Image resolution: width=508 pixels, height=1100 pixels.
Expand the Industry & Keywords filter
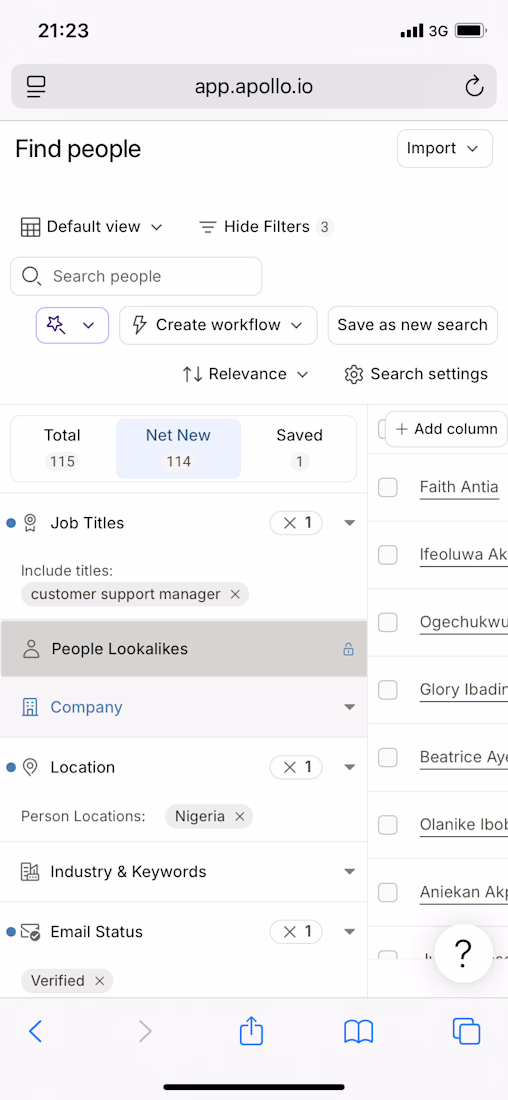[184, 872]
